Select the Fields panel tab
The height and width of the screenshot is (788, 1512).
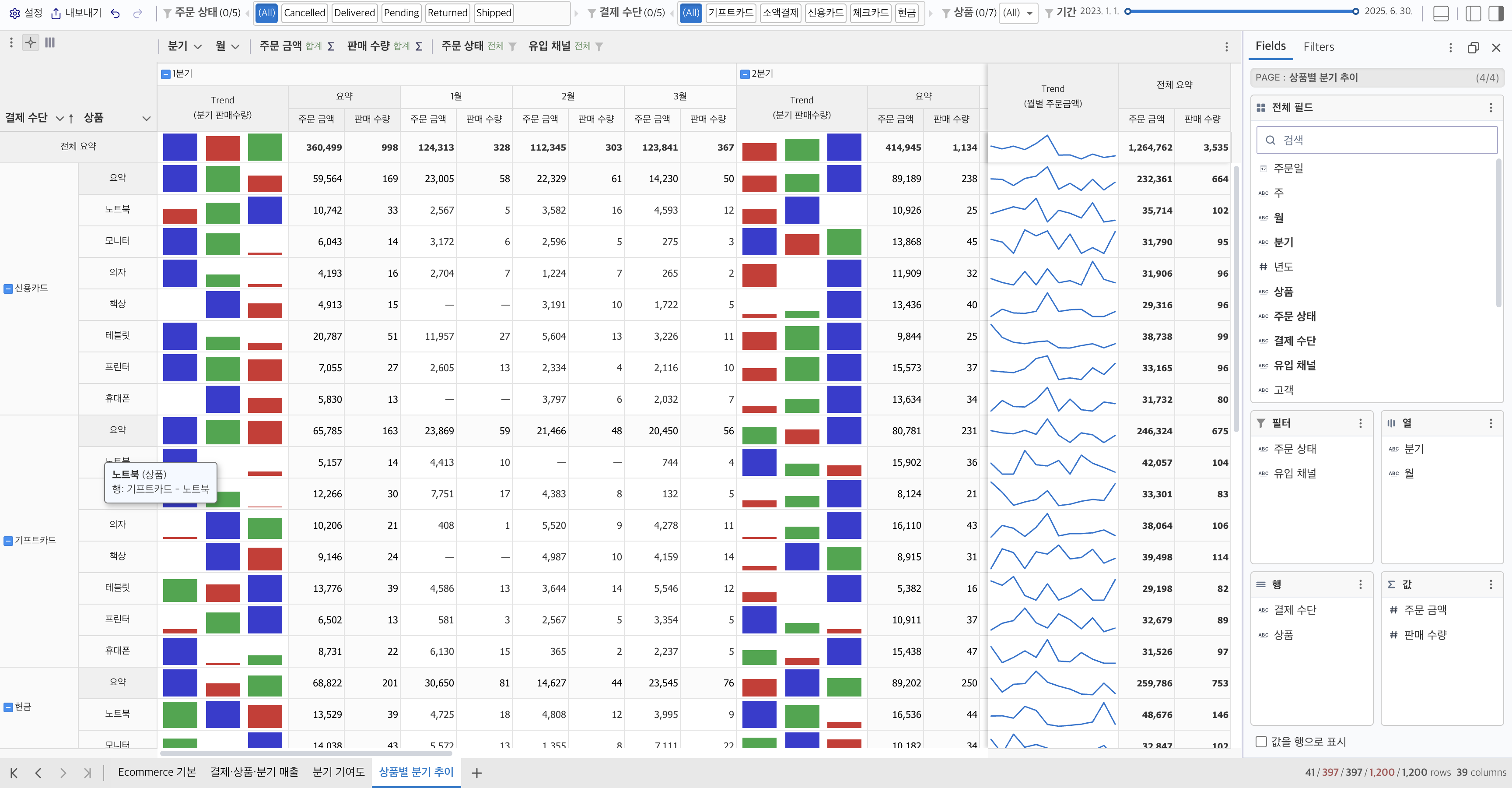pyautogui.click(x=1270, y=46)
